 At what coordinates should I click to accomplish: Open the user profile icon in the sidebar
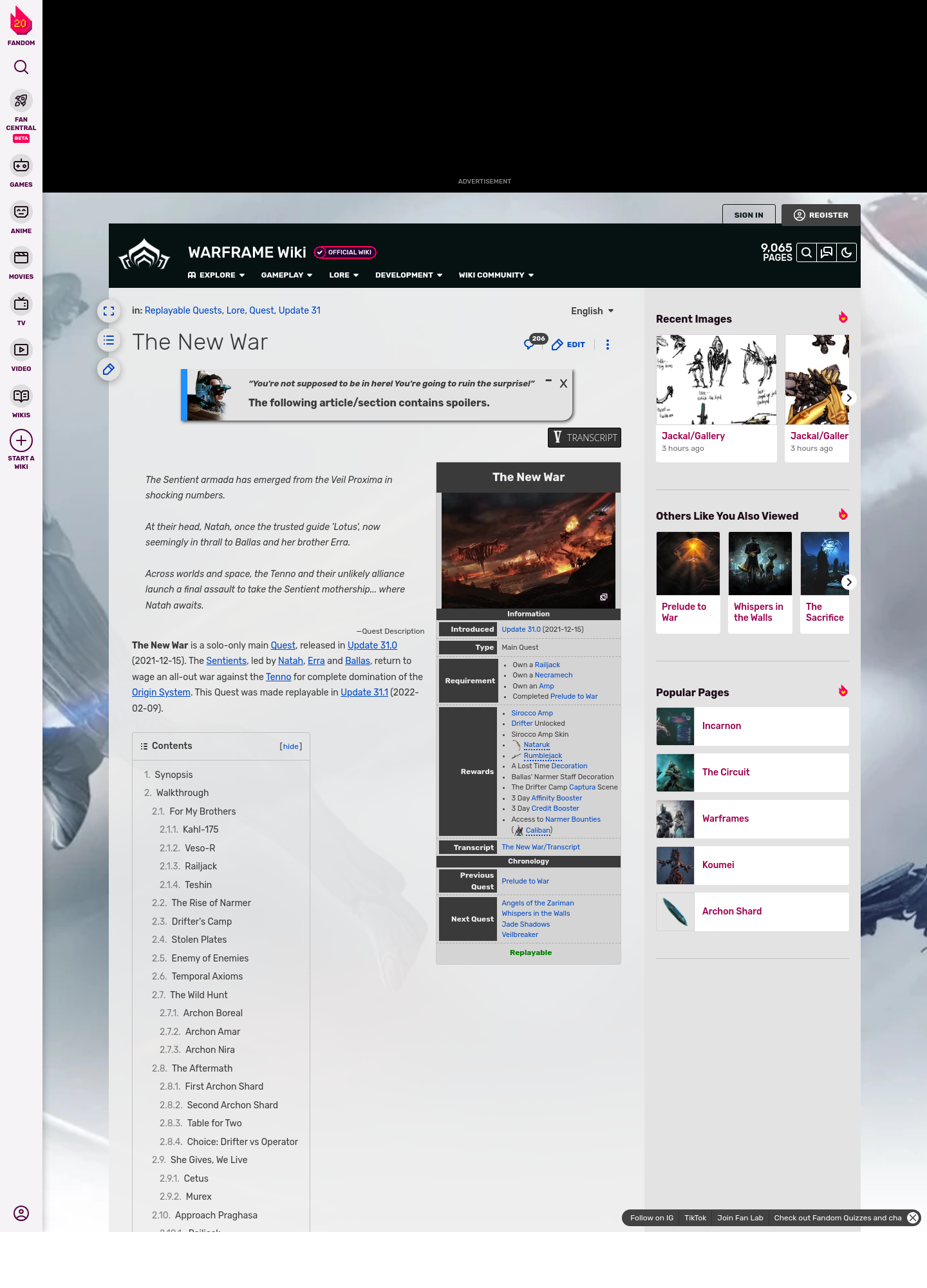click(x=21, y=1213)
